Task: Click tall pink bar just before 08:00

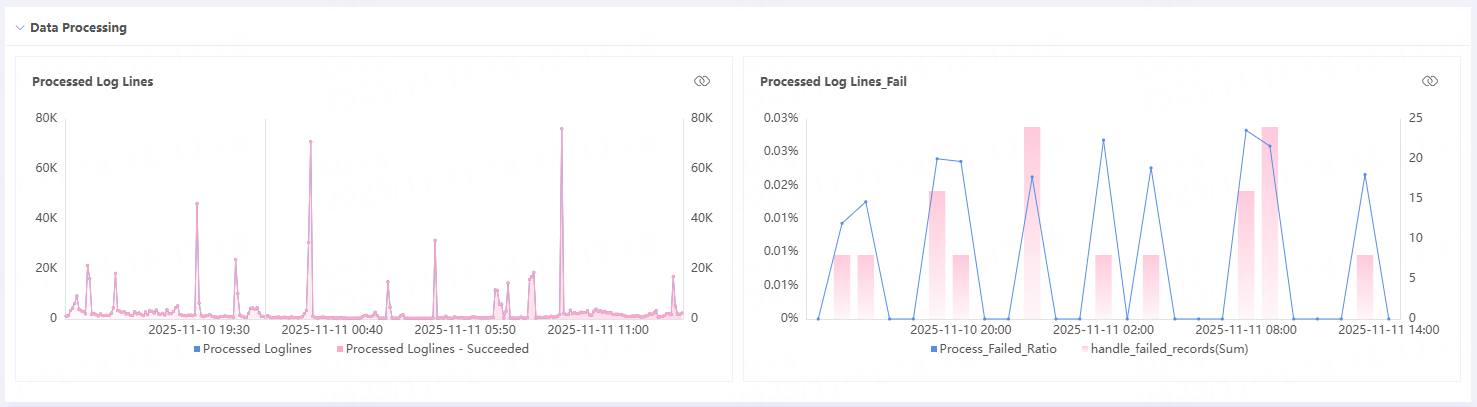Action: coord(1270,220)
